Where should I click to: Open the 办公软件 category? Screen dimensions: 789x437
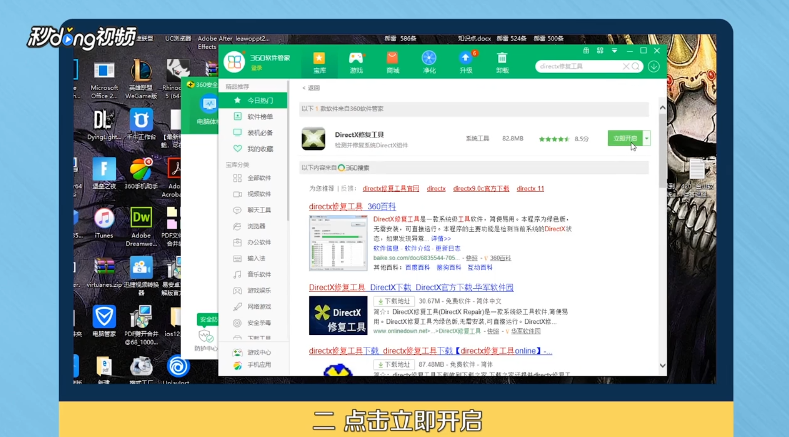point(254,242)
